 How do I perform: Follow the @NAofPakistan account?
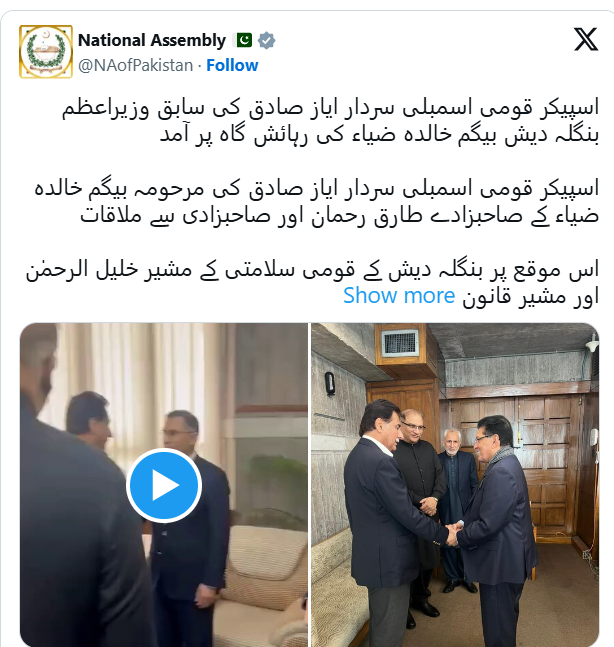pos(232,65)
